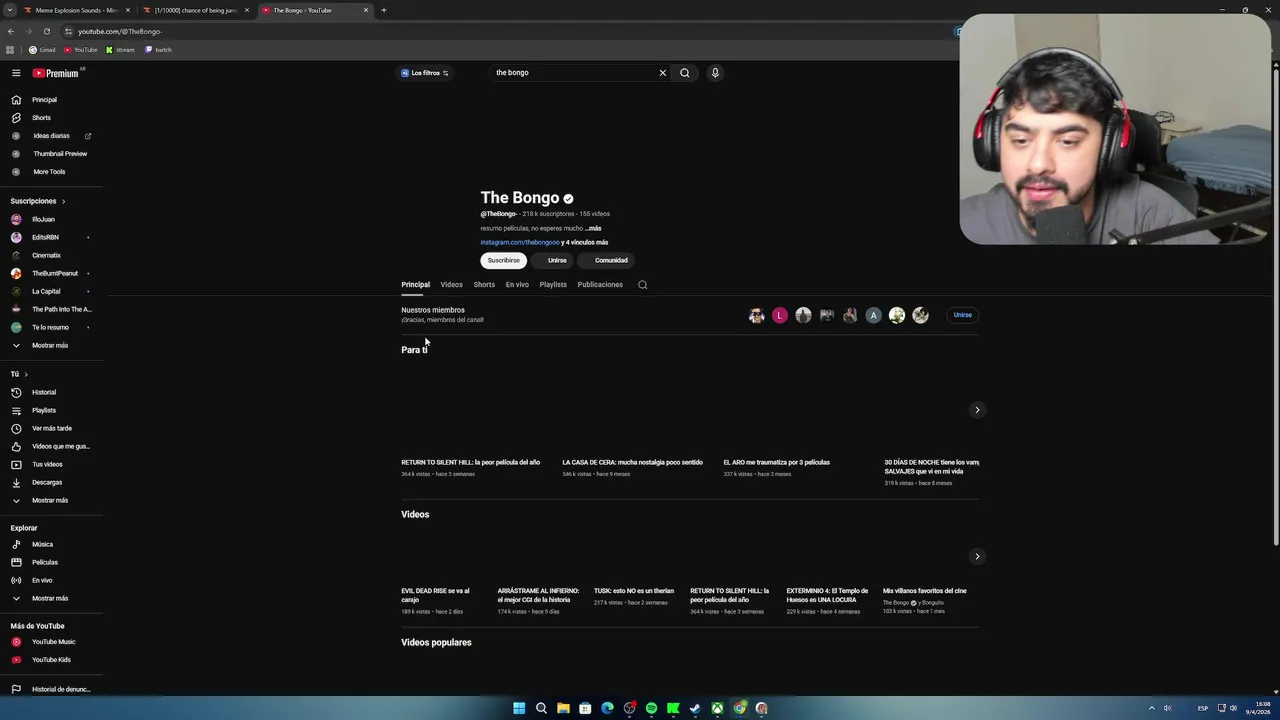Switch to the En vivo channel tab
1280x720 pixels.
[x=517, y=285]
